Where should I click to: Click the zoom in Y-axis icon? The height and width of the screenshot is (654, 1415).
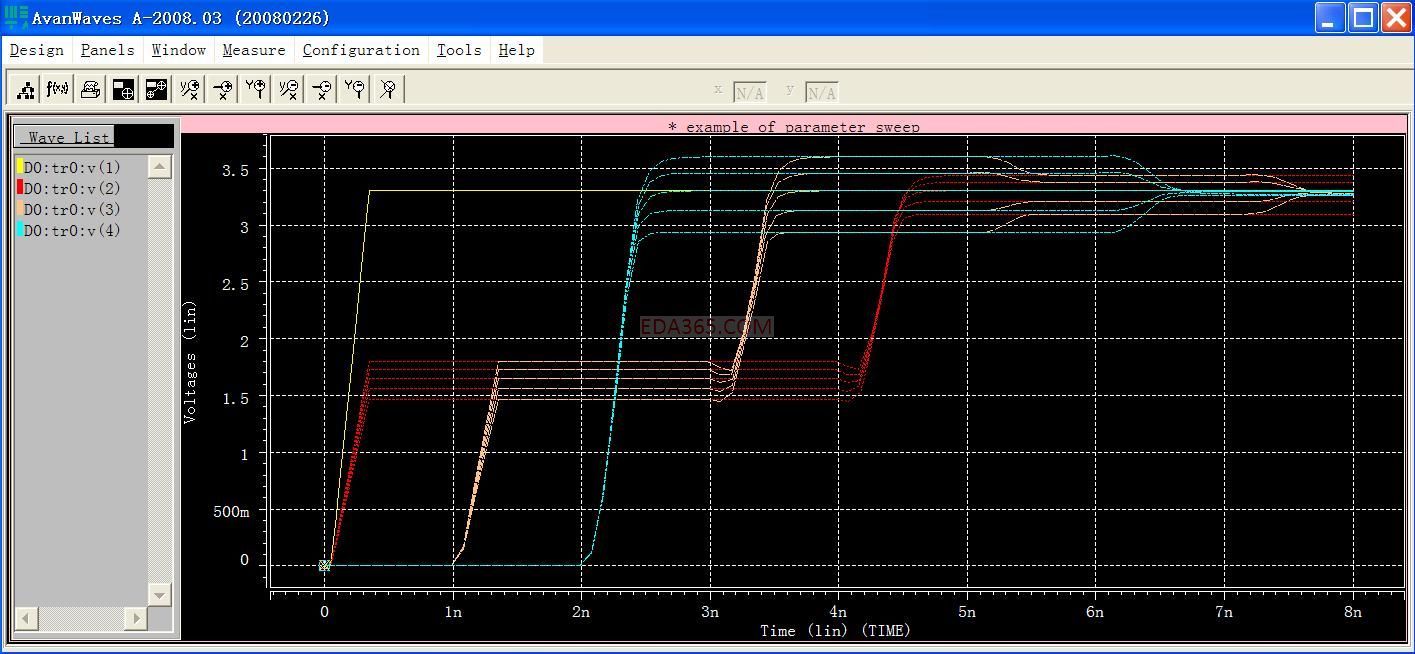[256, 90]
